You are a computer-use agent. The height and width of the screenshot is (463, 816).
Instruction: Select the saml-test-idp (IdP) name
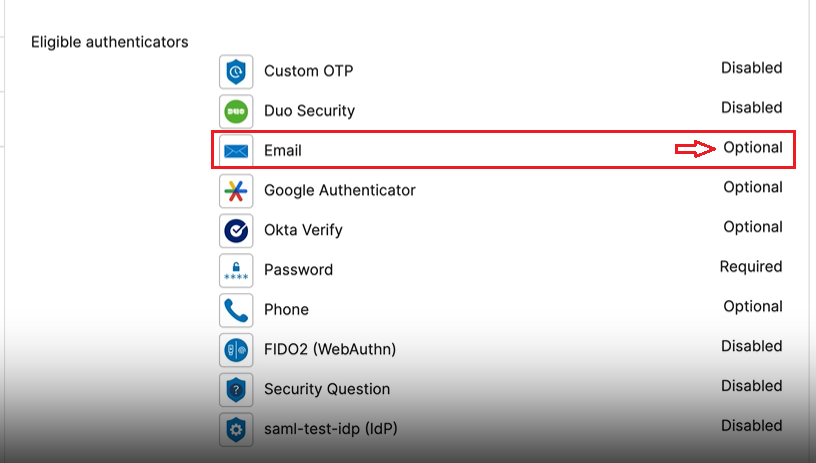331,429
